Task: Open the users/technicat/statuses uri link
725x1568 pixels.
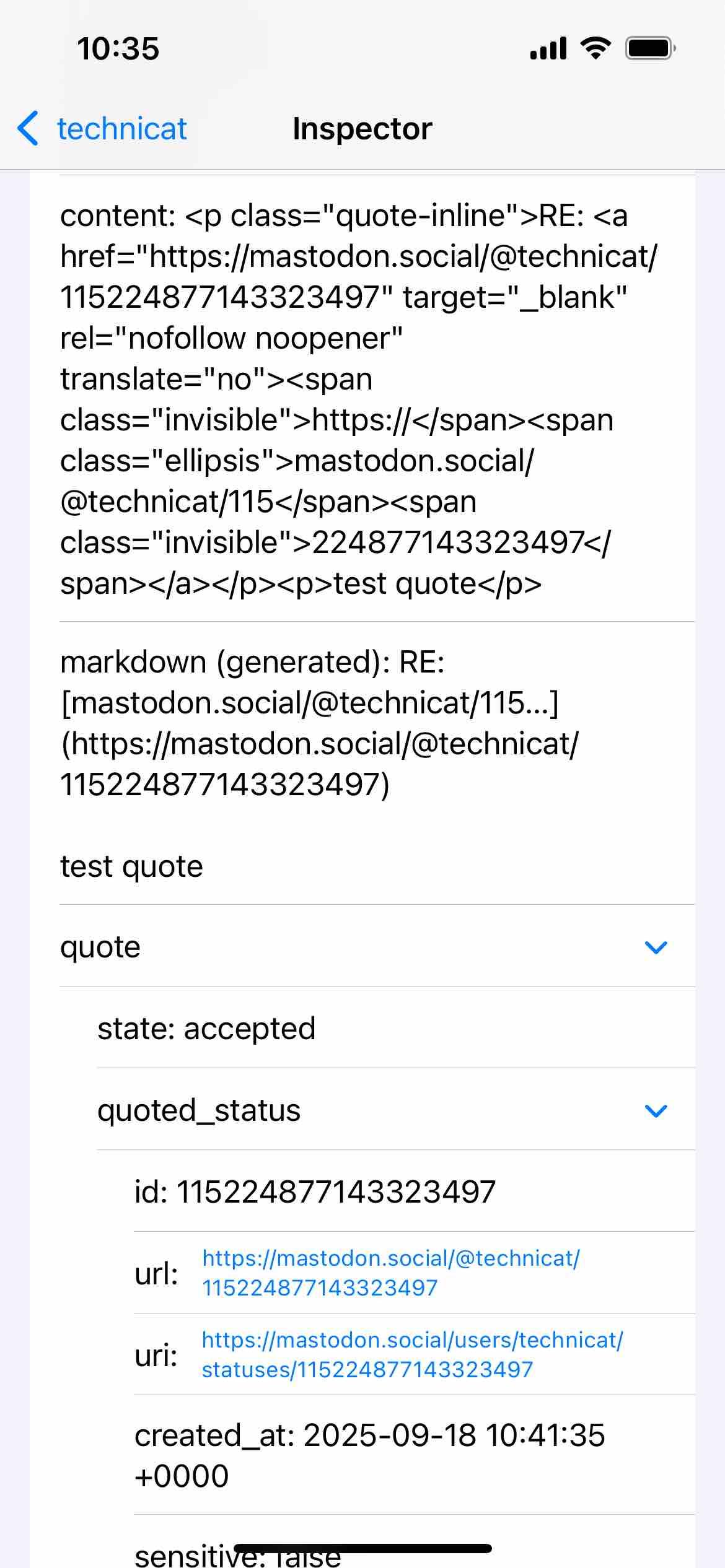Action: click(x=413, y=1354)
